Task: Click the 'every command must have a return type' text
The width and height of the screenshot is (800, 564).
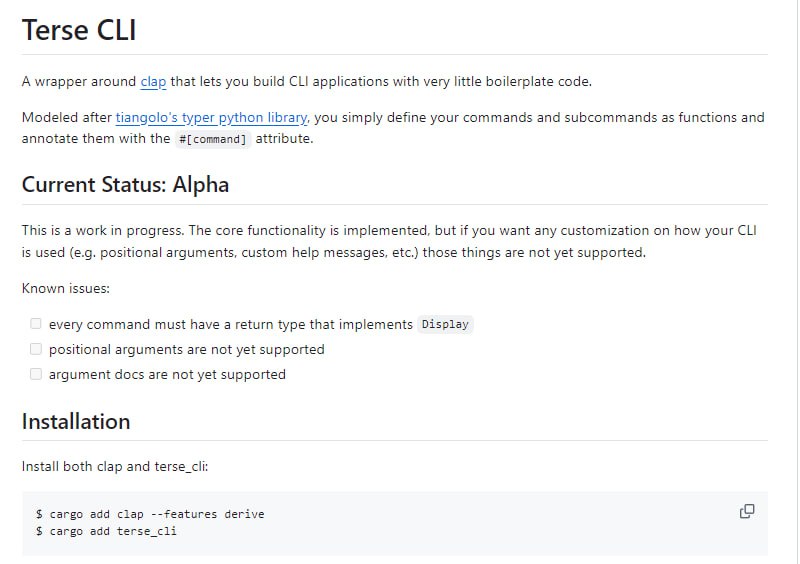Action: [230, 324]
